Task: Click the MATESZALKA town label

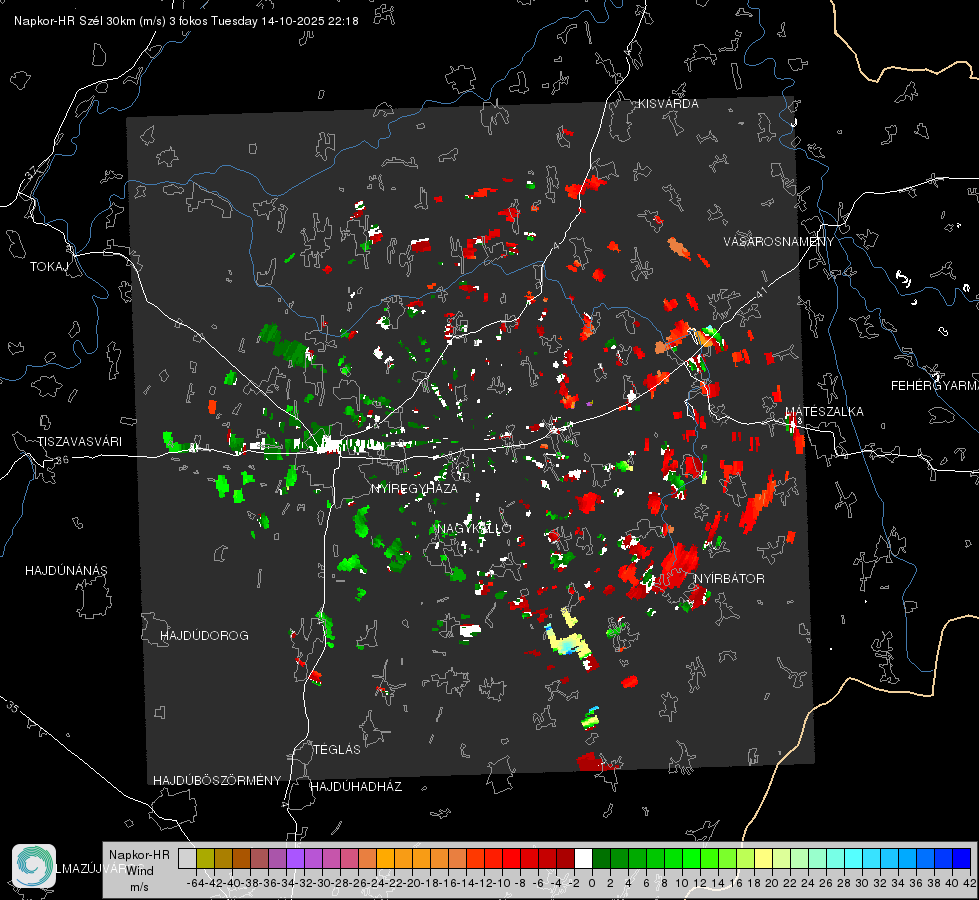Action: coord(823,412)
